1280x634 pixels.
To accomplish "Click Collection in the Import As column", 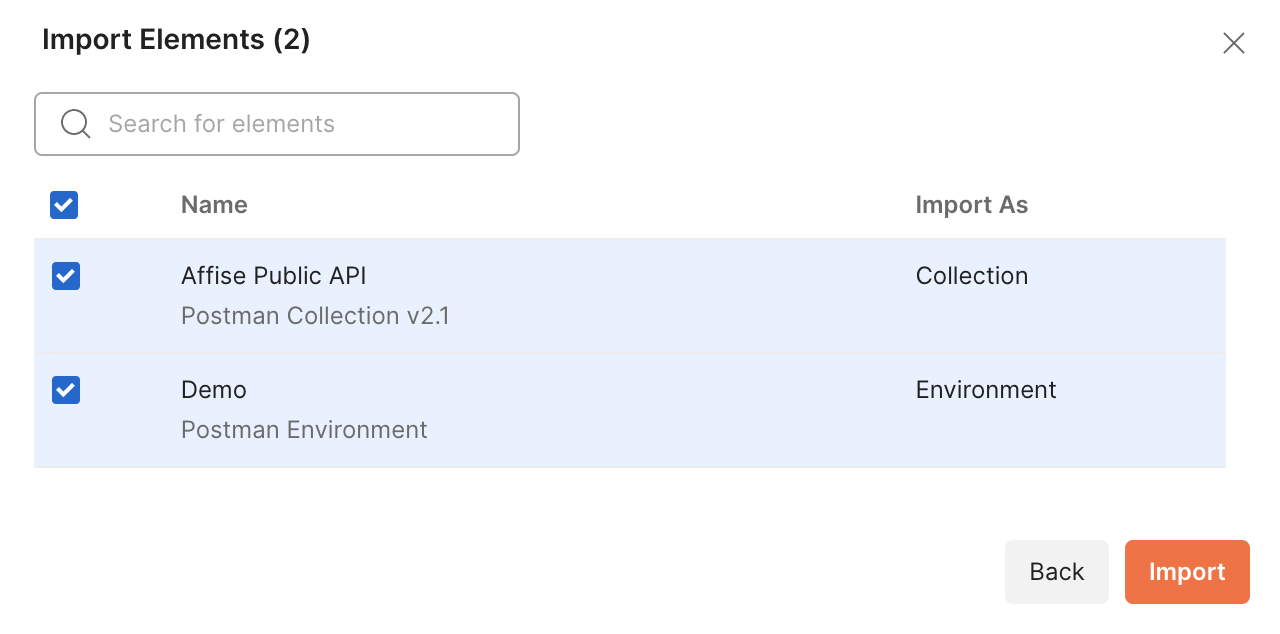I will click(x=971, y=276).
